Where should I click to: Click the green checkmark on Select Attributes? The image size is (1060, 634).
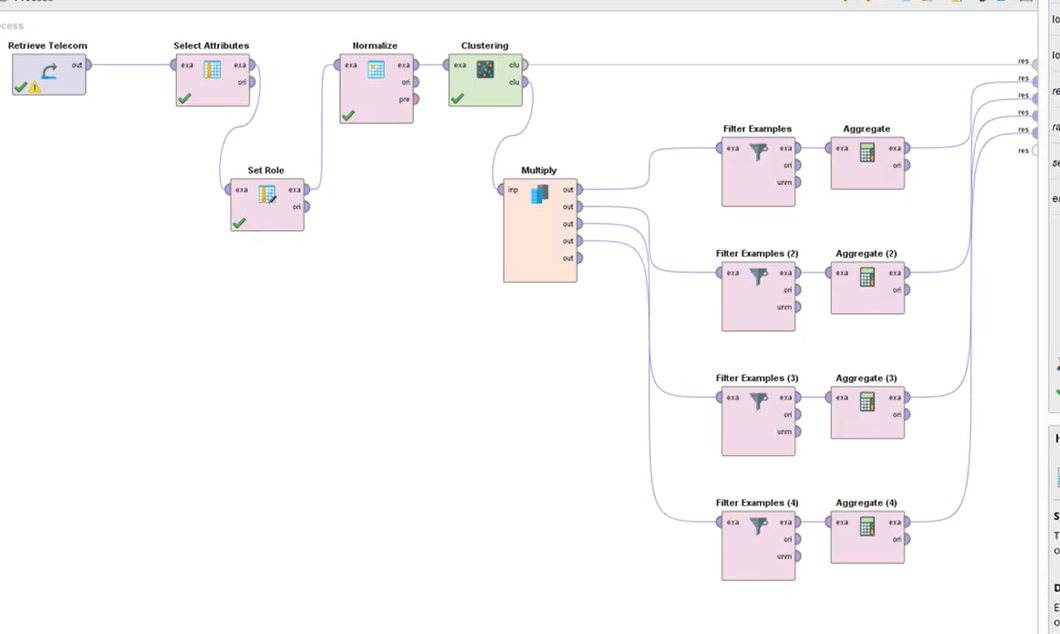pyautogui.click(x=184, y=99)
